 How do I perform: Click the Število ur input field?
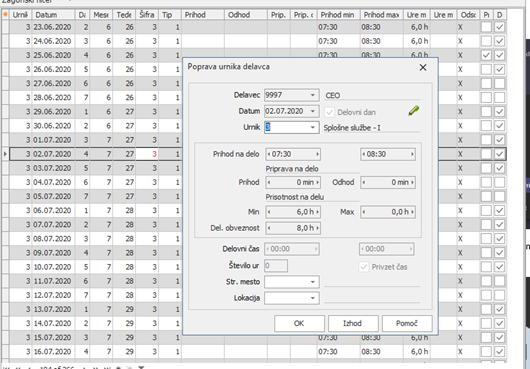[x=276, y=266]
